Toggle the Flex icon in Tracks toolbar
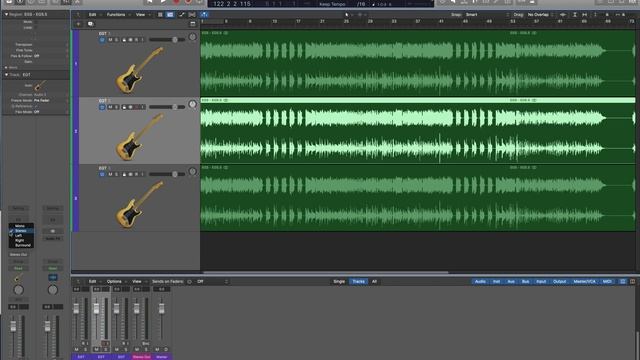This screenshot has width=640, height=360. (x=192, y=15)
